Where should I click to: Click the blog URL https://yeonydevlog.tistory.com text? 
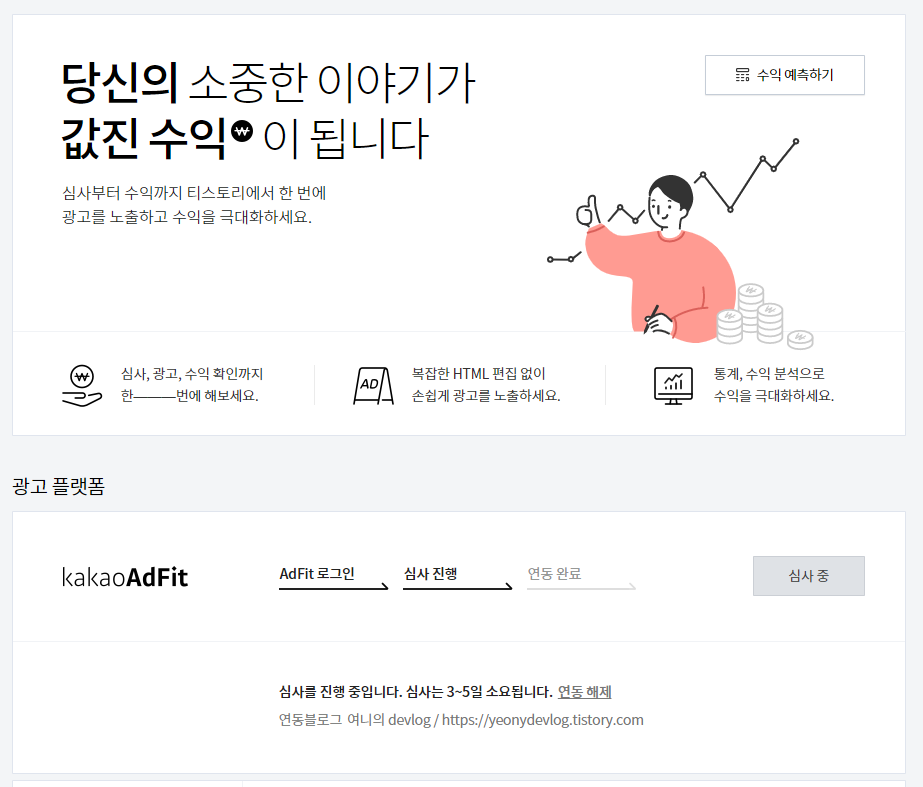[542, 720]
